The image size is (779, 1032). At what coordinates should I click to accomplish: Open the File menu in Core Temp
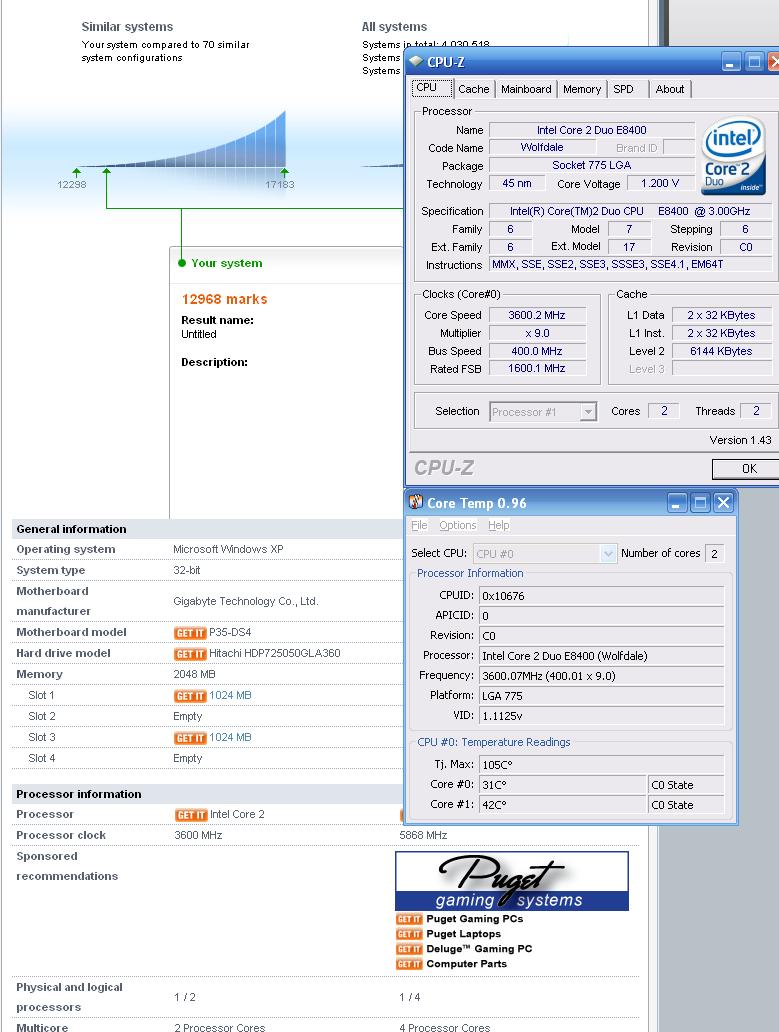point(419,525)
